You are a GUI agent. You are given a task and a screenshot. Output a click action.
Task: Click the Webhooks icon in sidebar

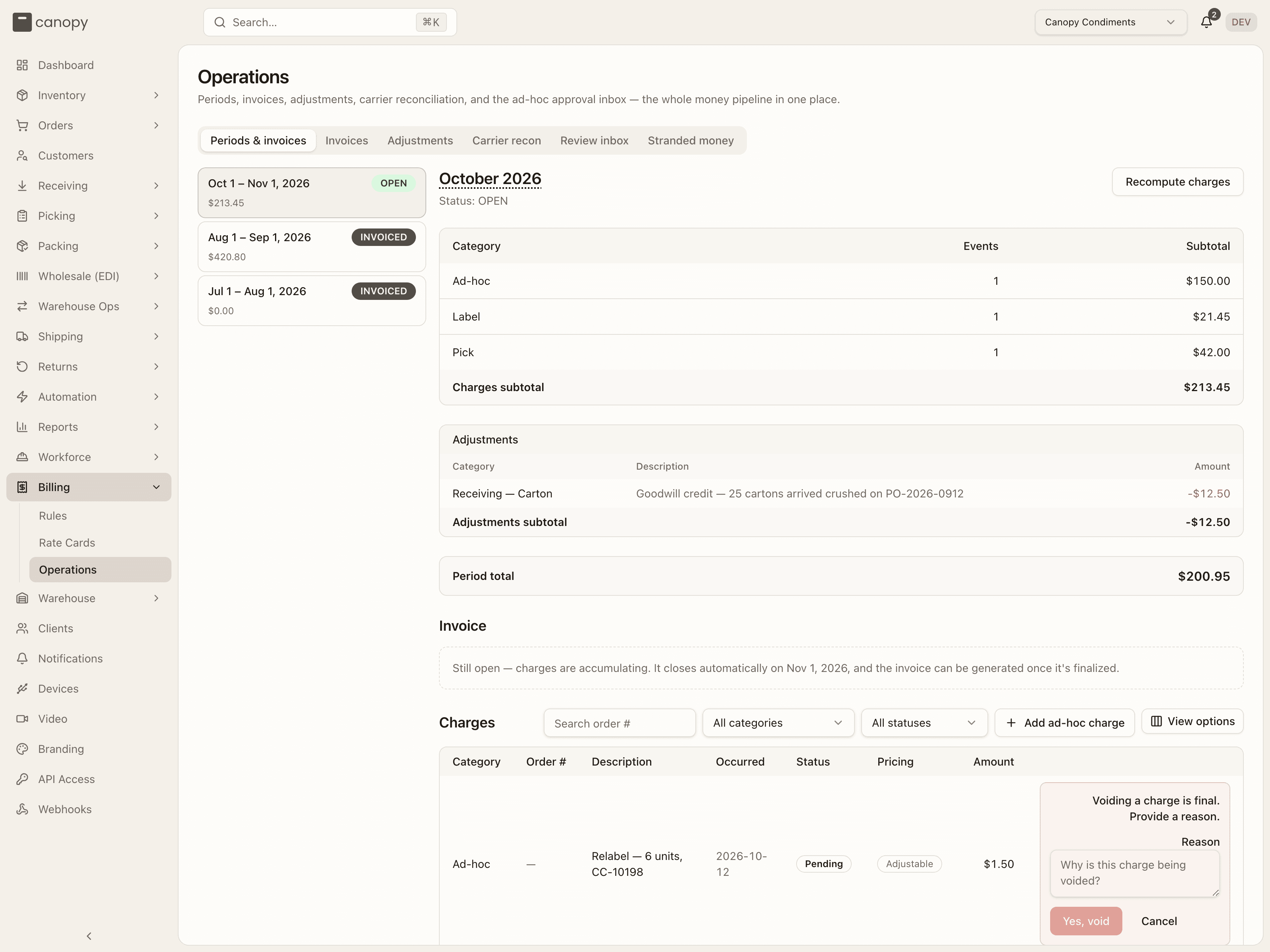22,809
